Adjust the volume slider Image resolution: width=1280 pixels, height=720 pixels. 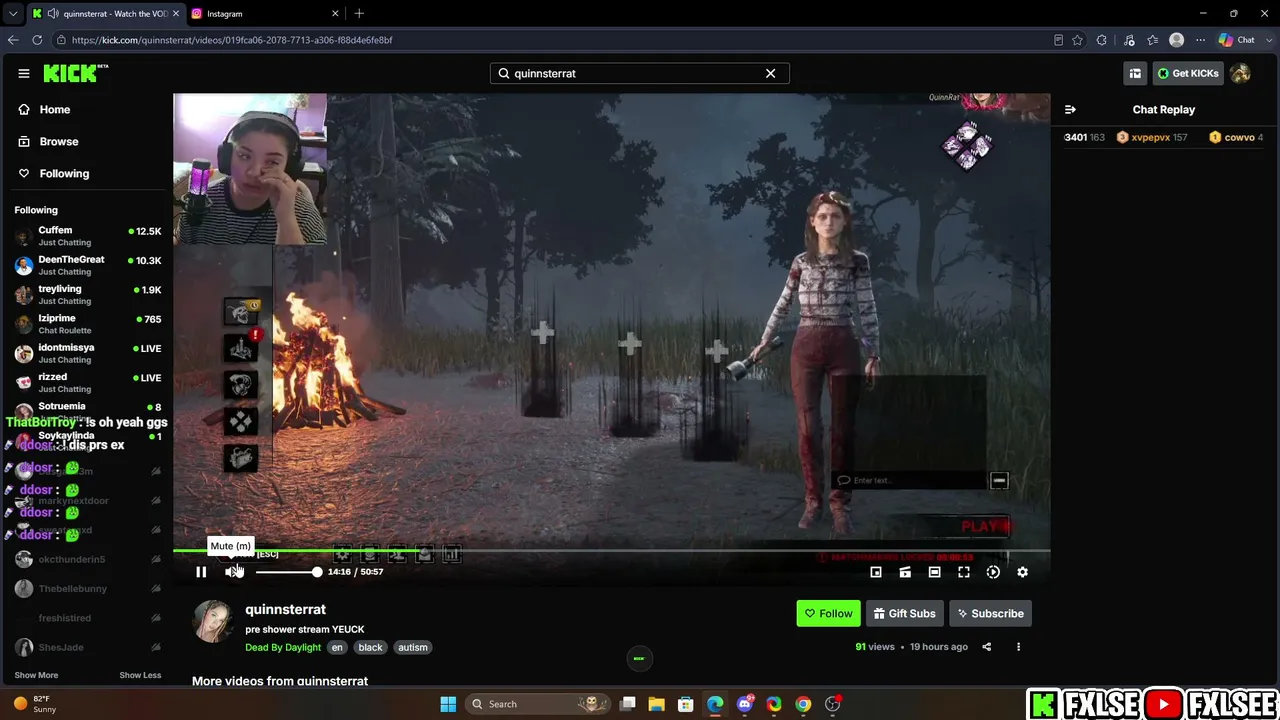287,572
